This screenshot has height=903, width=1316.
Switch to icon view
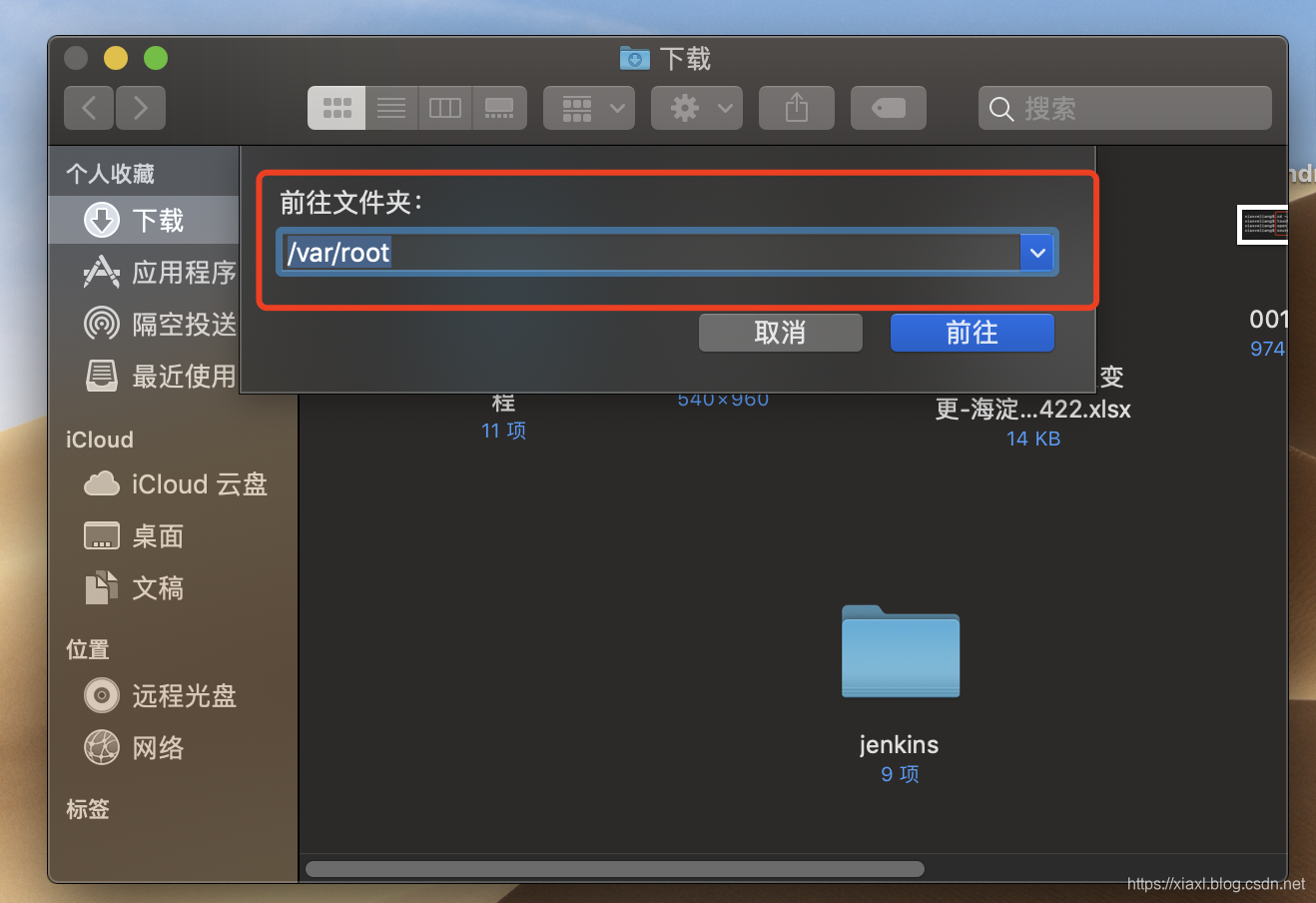336,108
